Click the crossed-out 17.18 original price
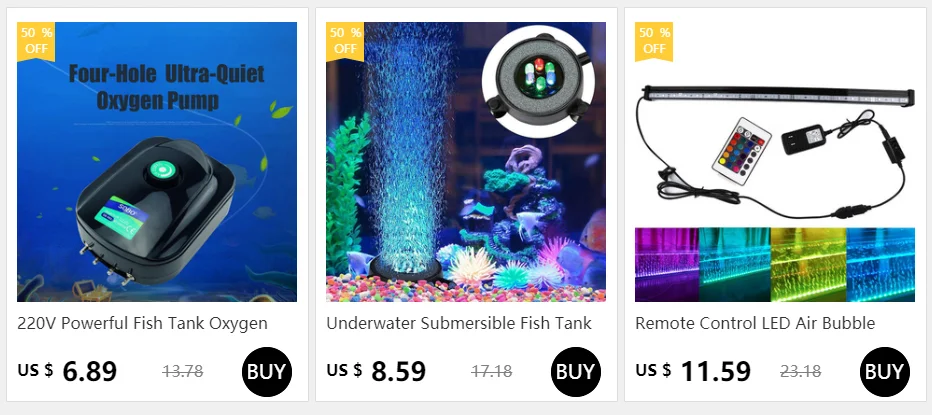 [492, 372]
